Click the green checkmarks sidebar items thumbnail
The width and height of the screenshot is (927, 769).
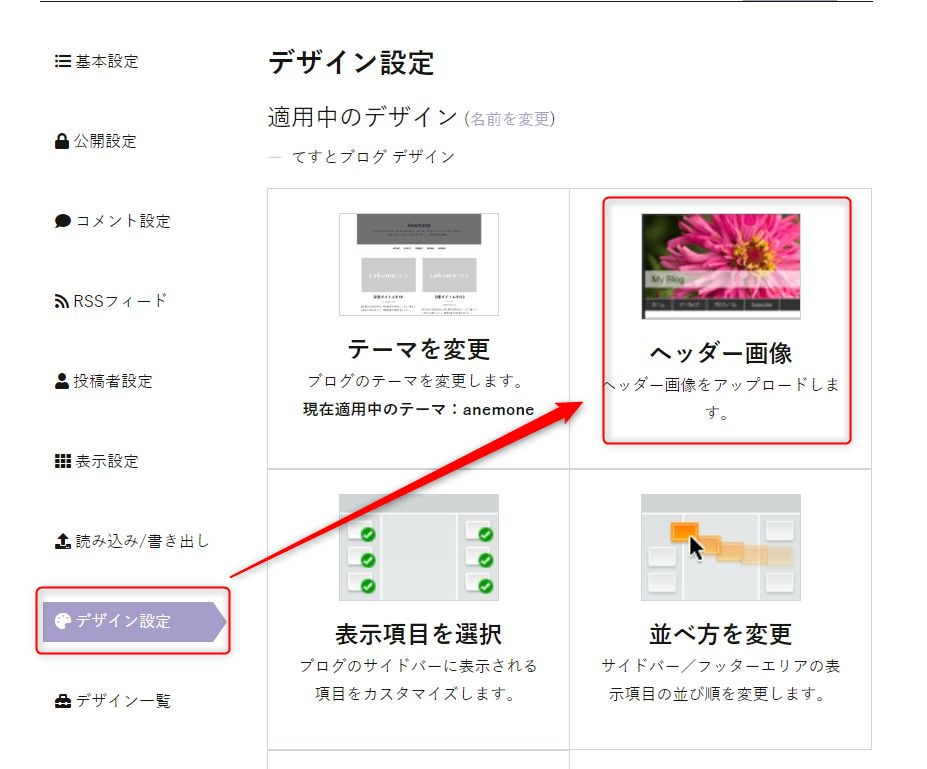click(419, 547)
